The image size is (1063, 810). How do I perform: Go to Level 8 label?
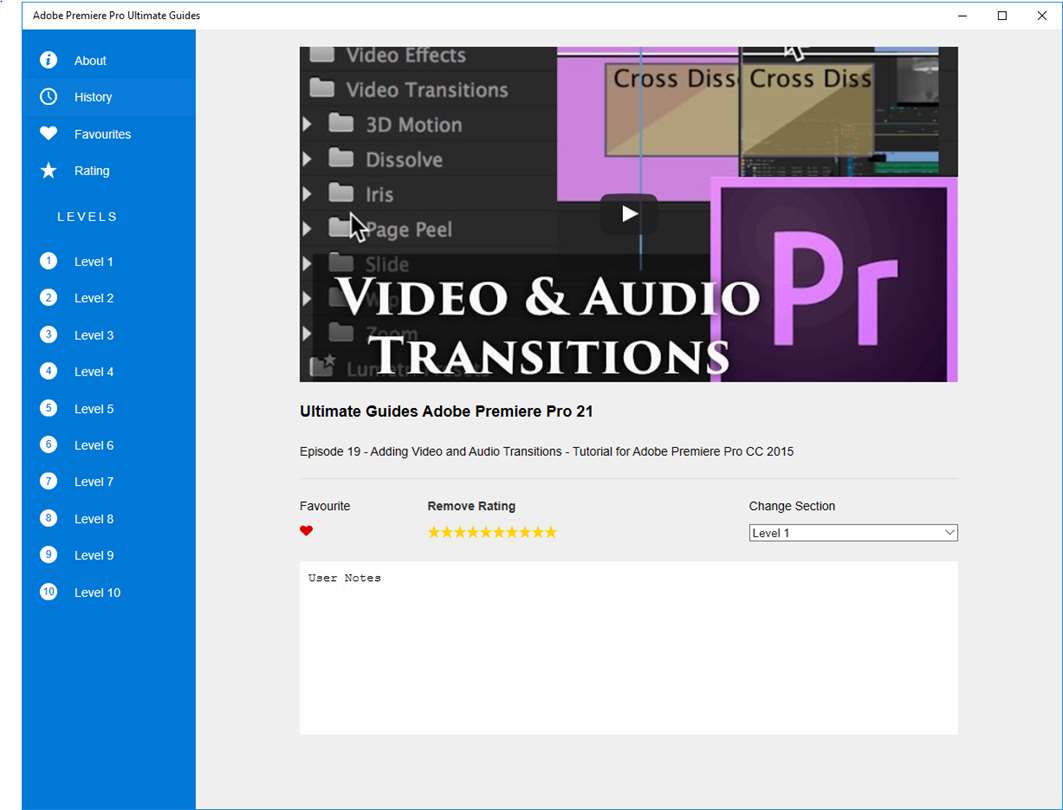point(94,519)
